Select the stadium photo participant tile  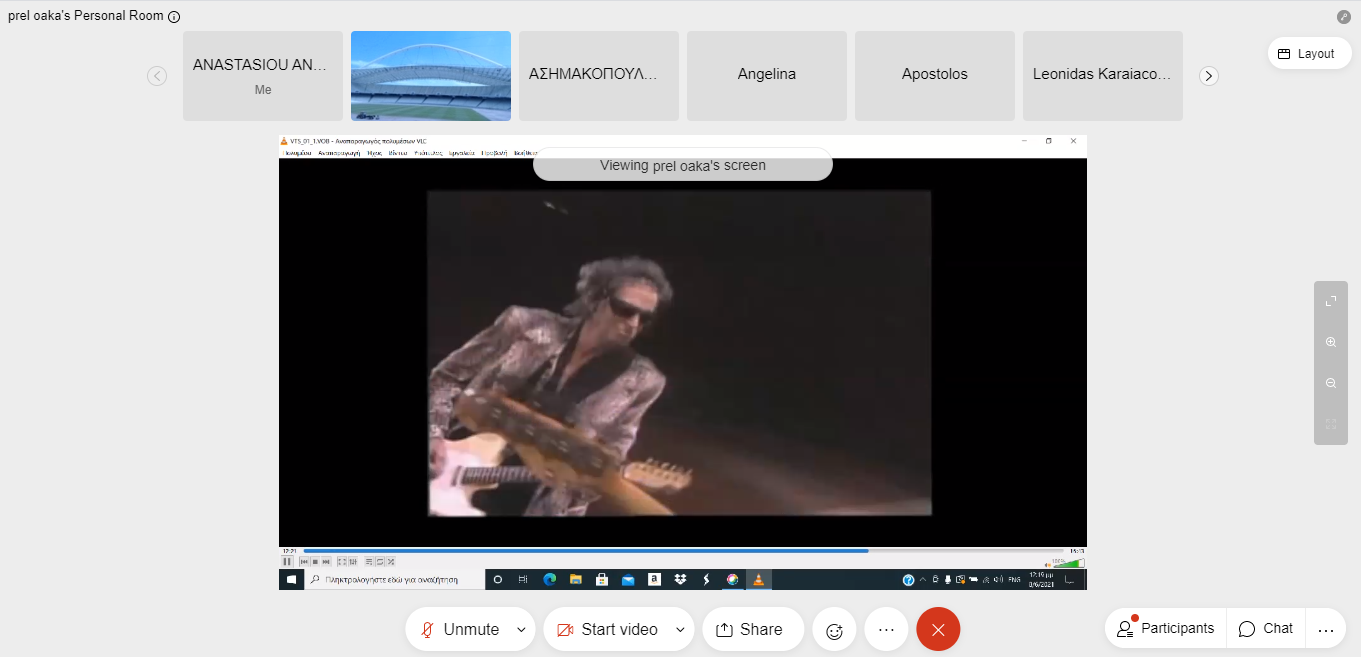point(431,76)
